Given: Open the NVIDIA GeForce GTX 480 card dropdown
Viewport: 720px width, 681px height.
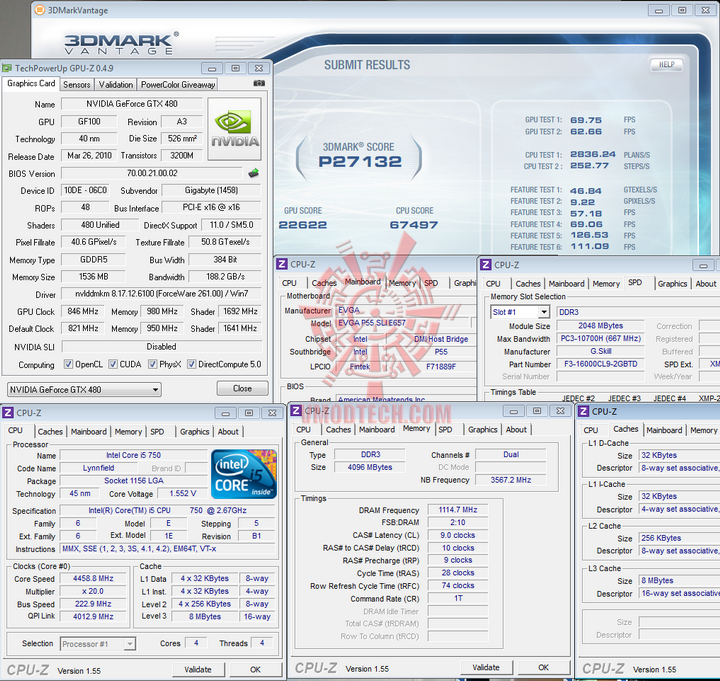Looking at the screenshot, I should (x=84, y=389).
